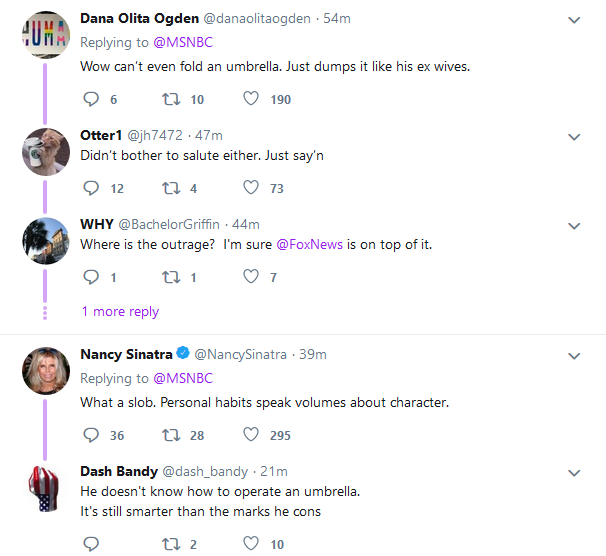Image resolution: width=606 pixels, height=556 pixels.
Task: Open Otter1's avatar thumbnail
Action: [x=46, y=152]
